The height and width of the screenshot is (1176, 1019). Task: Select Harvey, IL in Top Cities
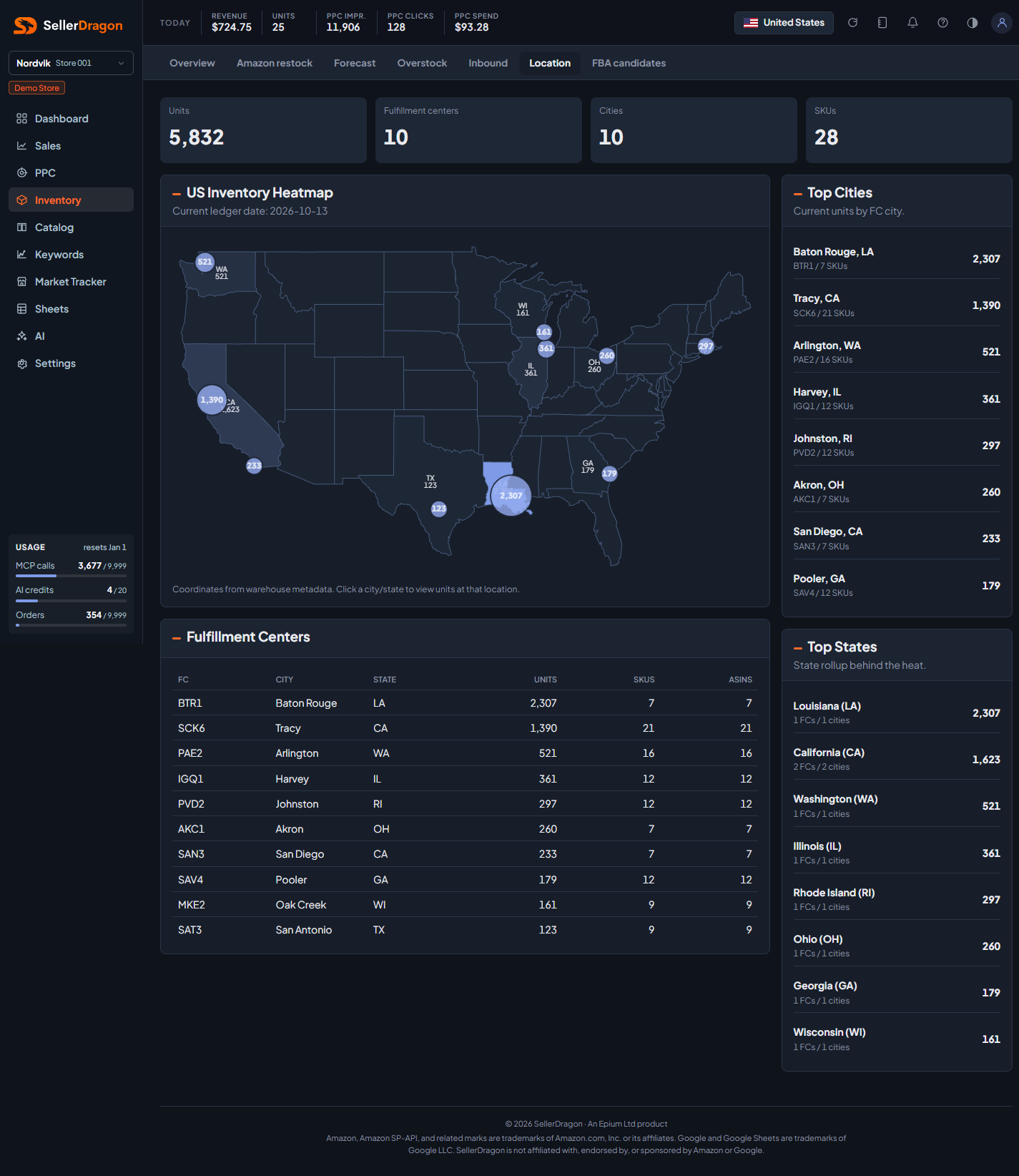coord(897,398)
